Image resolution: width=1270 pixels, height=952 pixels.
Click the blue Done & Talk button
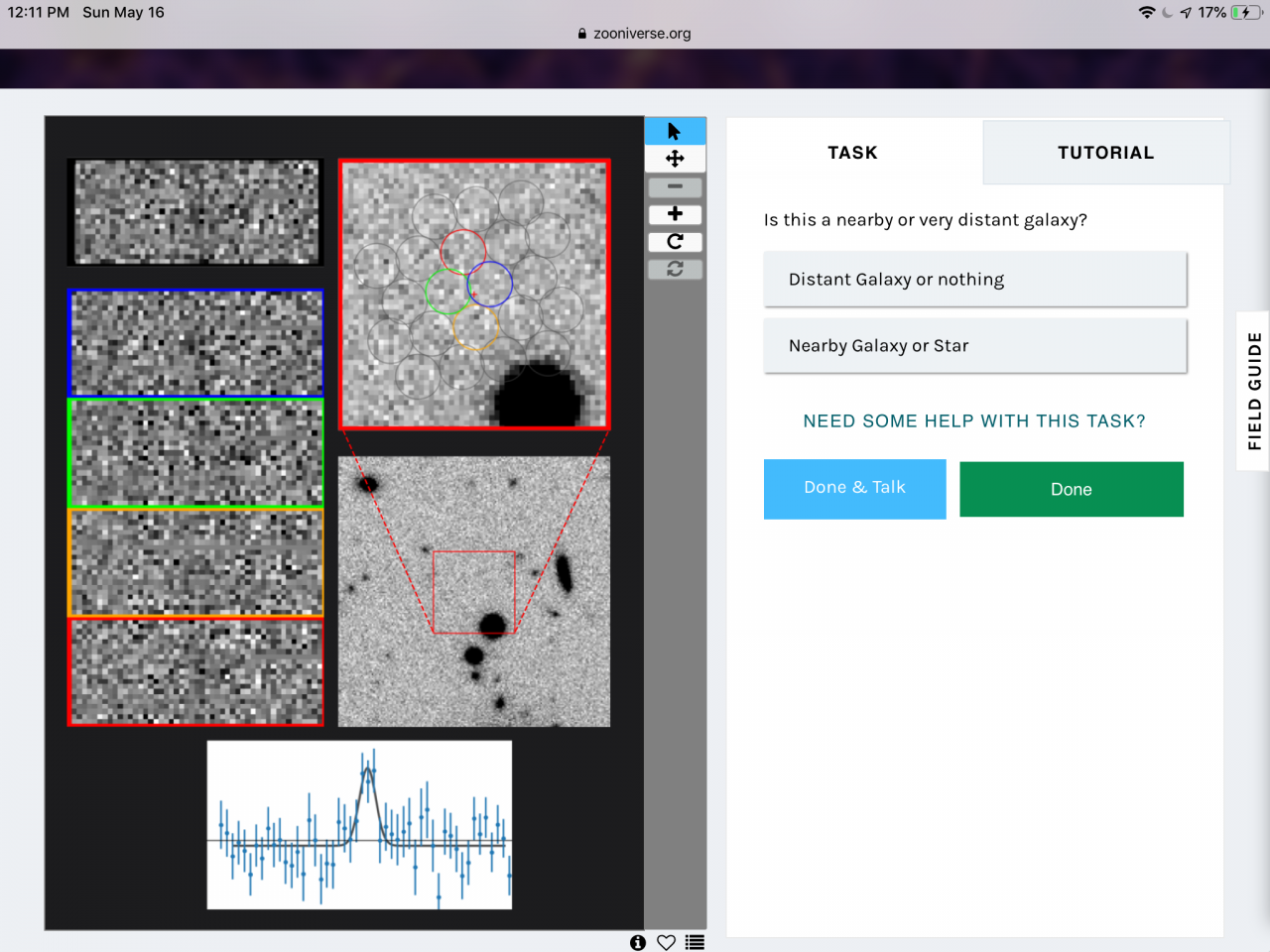tap(854, 488)
